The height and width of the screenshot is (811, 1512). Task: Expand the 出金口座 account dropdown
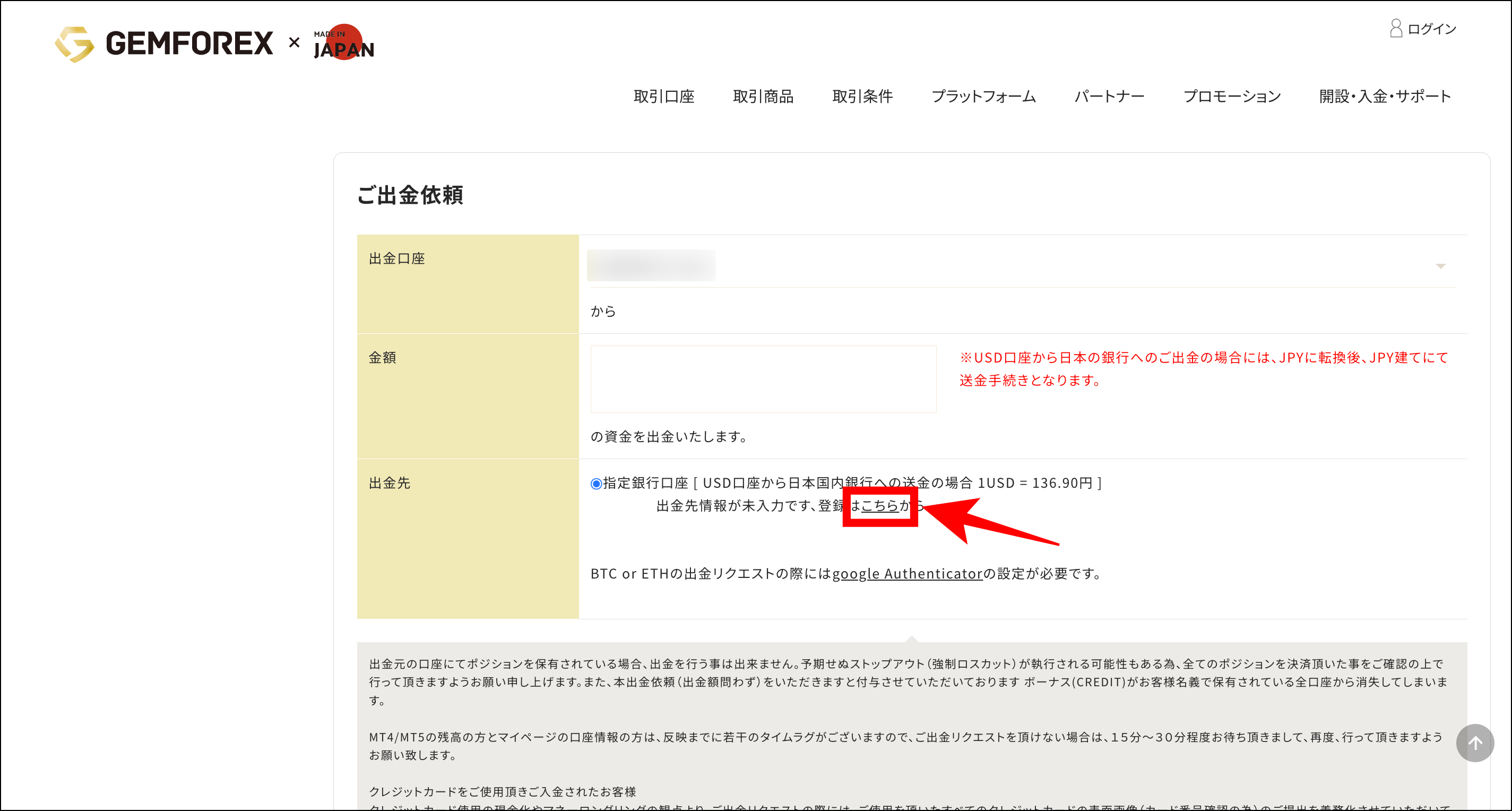(1023, 266)
